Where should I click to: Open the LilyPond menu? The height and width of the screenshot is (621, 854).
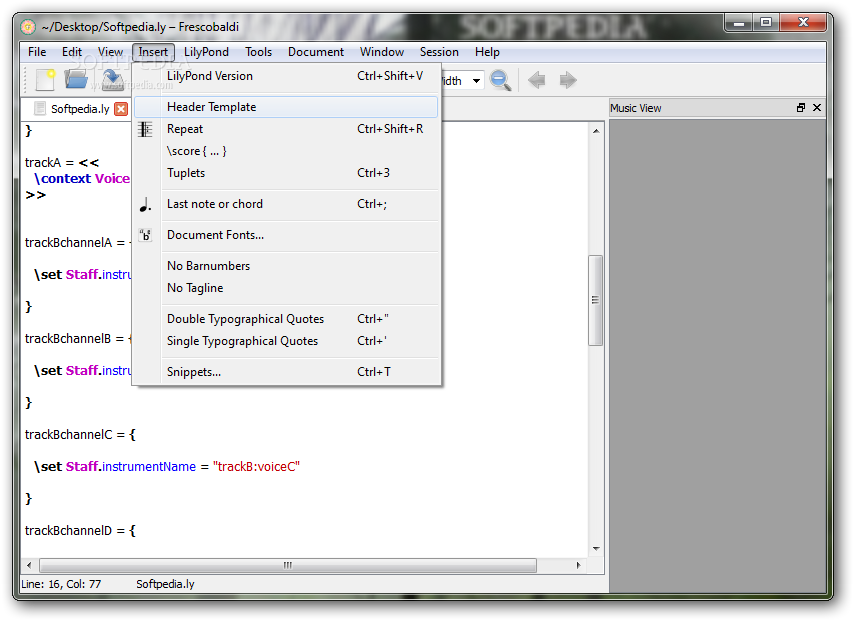point(206,52)
